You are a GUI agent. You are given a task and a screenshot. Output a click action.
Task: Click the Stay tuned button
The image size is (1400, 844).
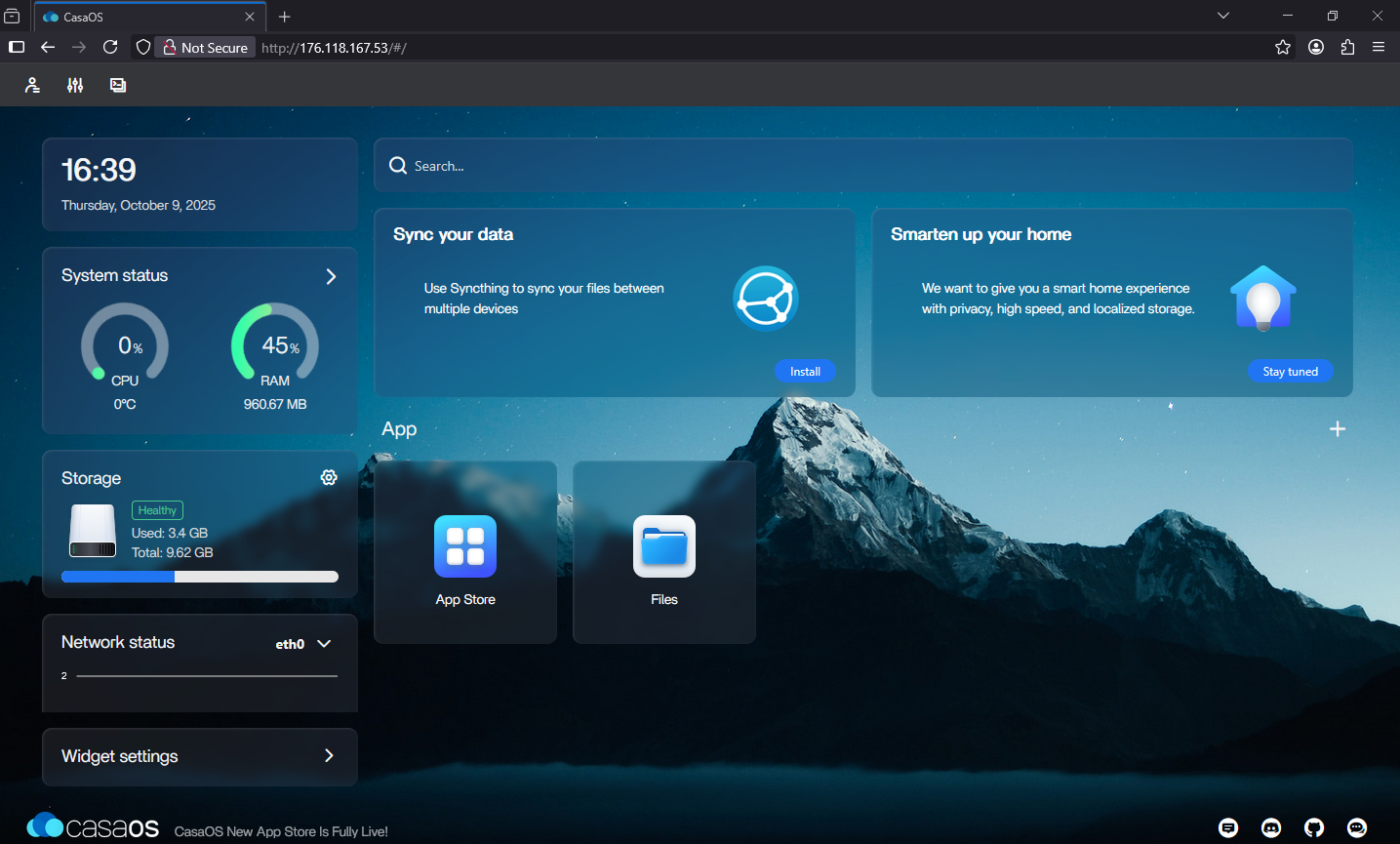[1290, 372]
